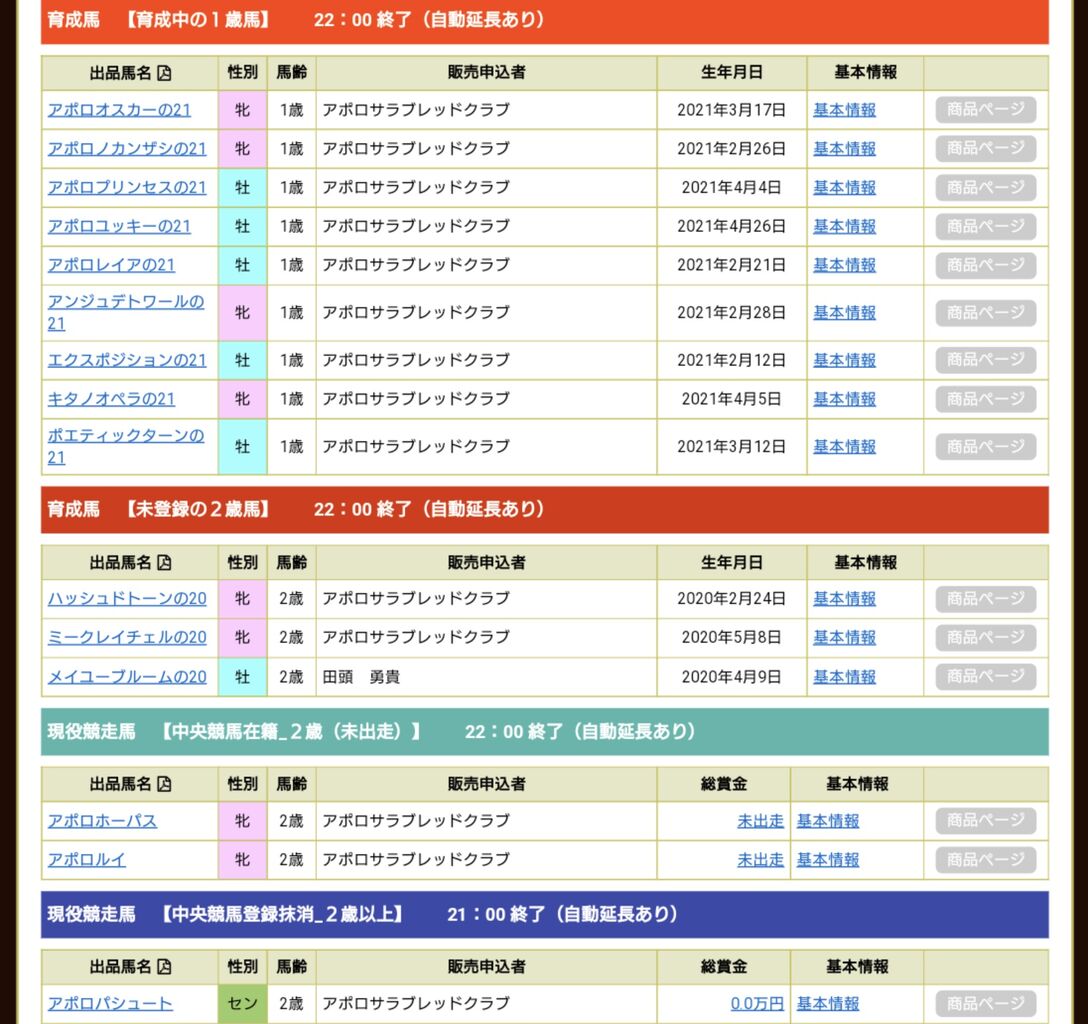Select birth date 2021年3月17日
Screen dimensions: 1088x1024
(x=731, y=110)
